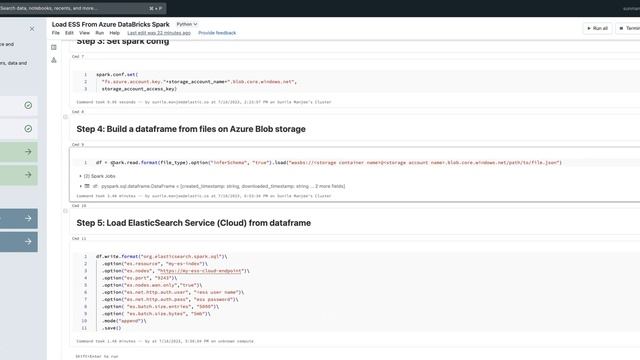Click the es.batch.size.entries option line

point(160,307)
